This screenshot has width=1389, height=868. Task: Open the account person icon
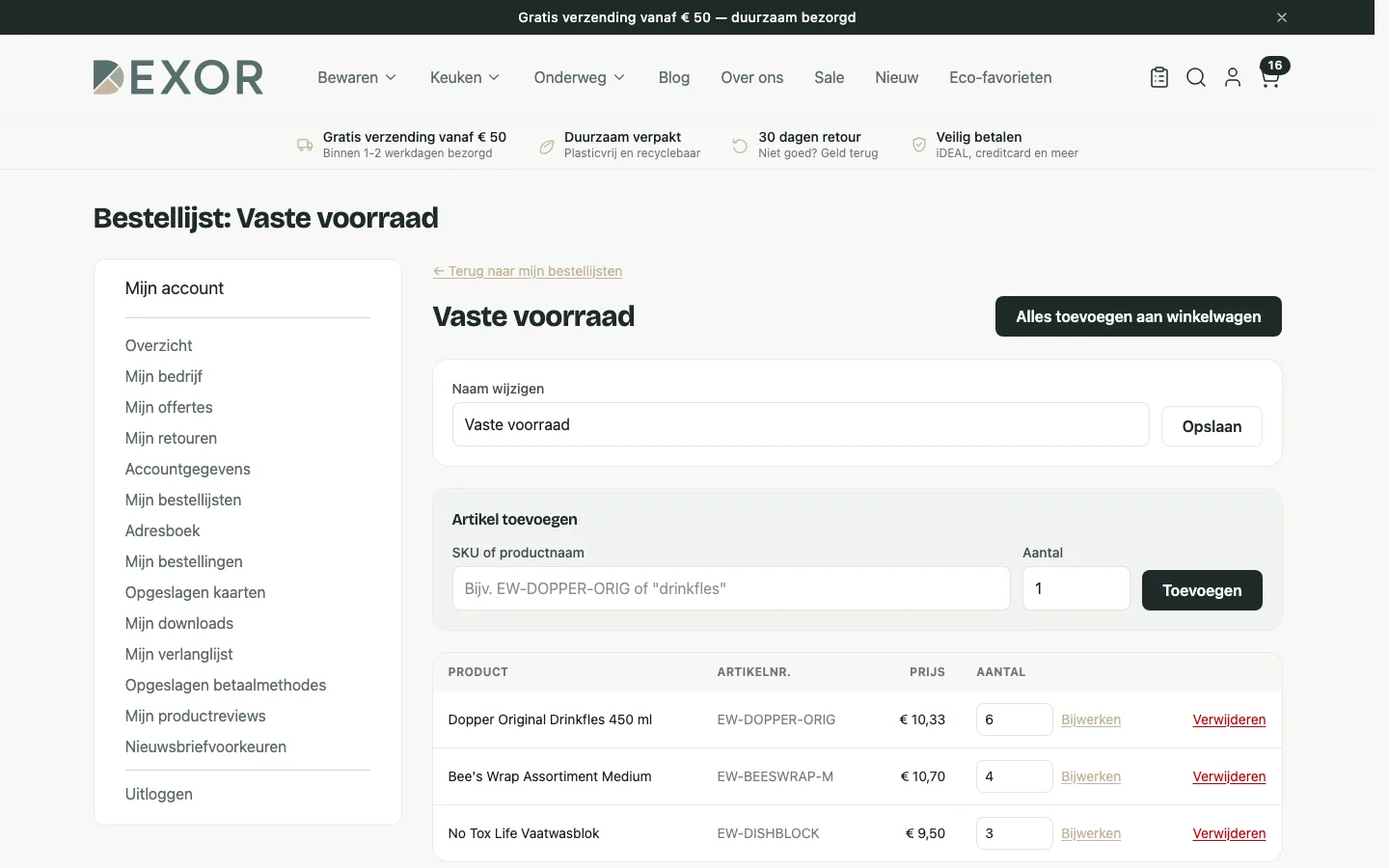click(x=1233, y=77)
